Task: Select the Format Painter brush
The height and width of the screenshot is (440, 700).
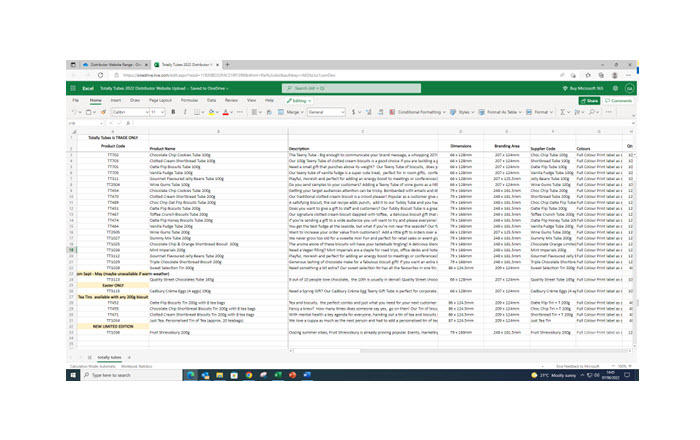Action: 103,112
